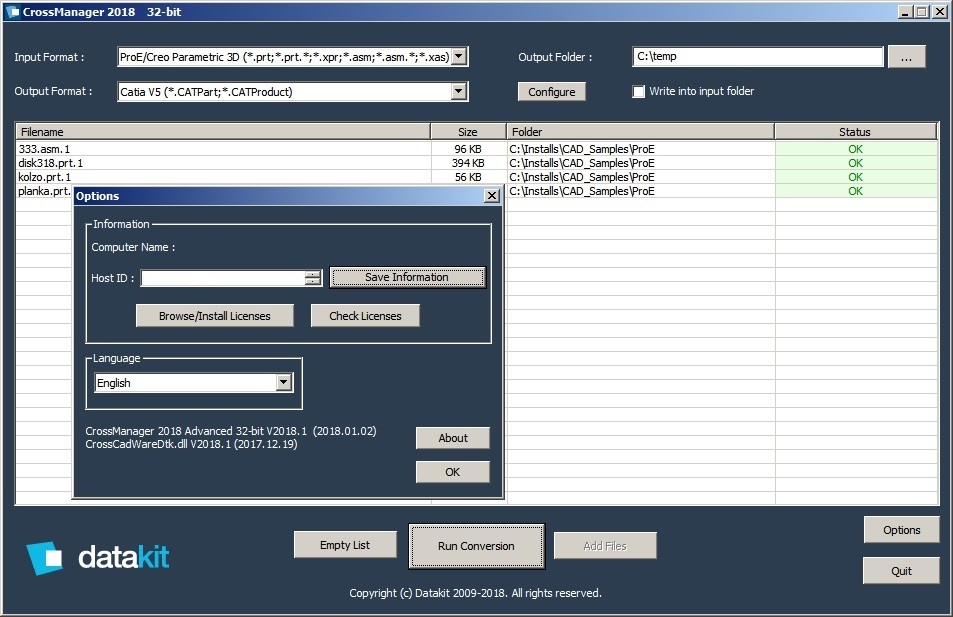Confirm the Options dialog with OK
The height and width of the screenshot is (617, 953).
click(x=453, y=472)
